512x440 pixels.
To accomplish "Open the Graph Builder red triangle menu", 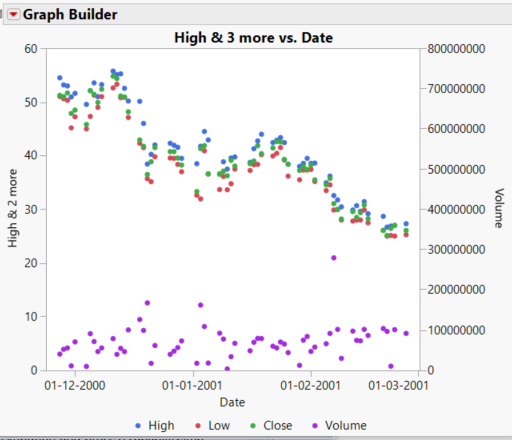I will [x=13, y=14].
